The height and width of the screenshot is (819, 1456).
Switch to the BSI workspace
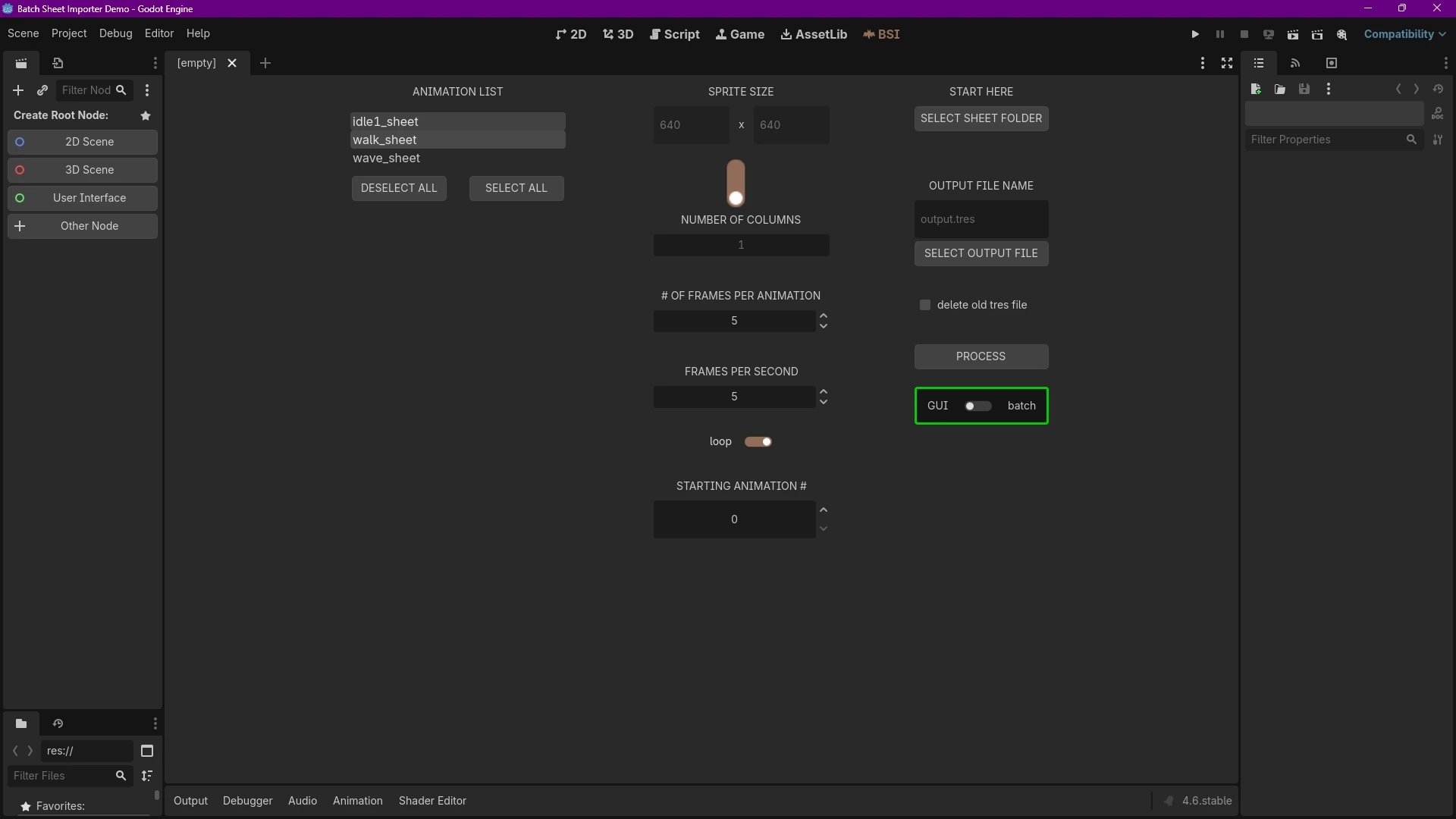tap(881, 34)
